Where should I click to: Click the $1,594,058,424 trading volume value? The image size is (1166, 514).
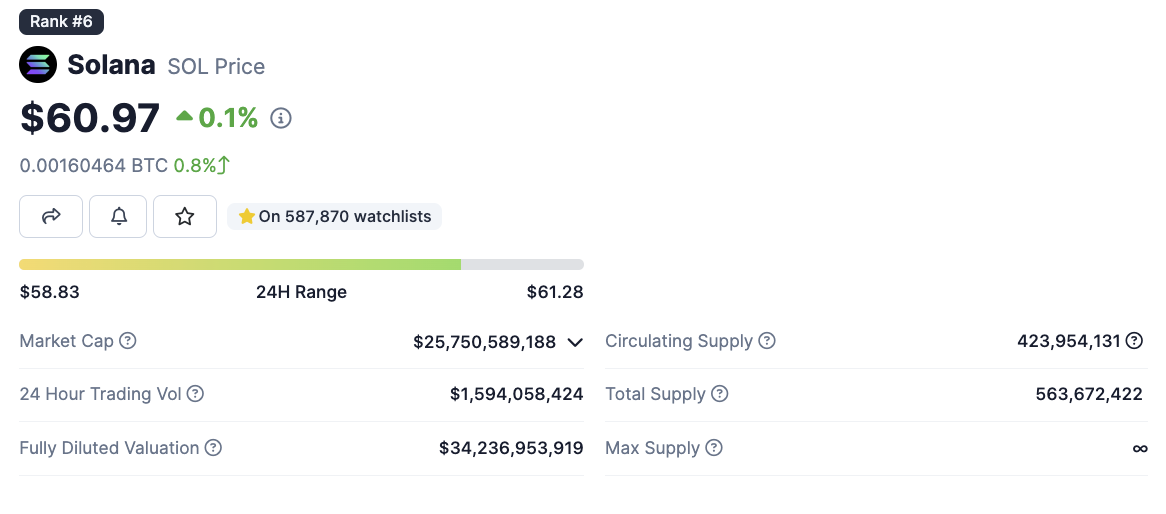click(517, 393)
